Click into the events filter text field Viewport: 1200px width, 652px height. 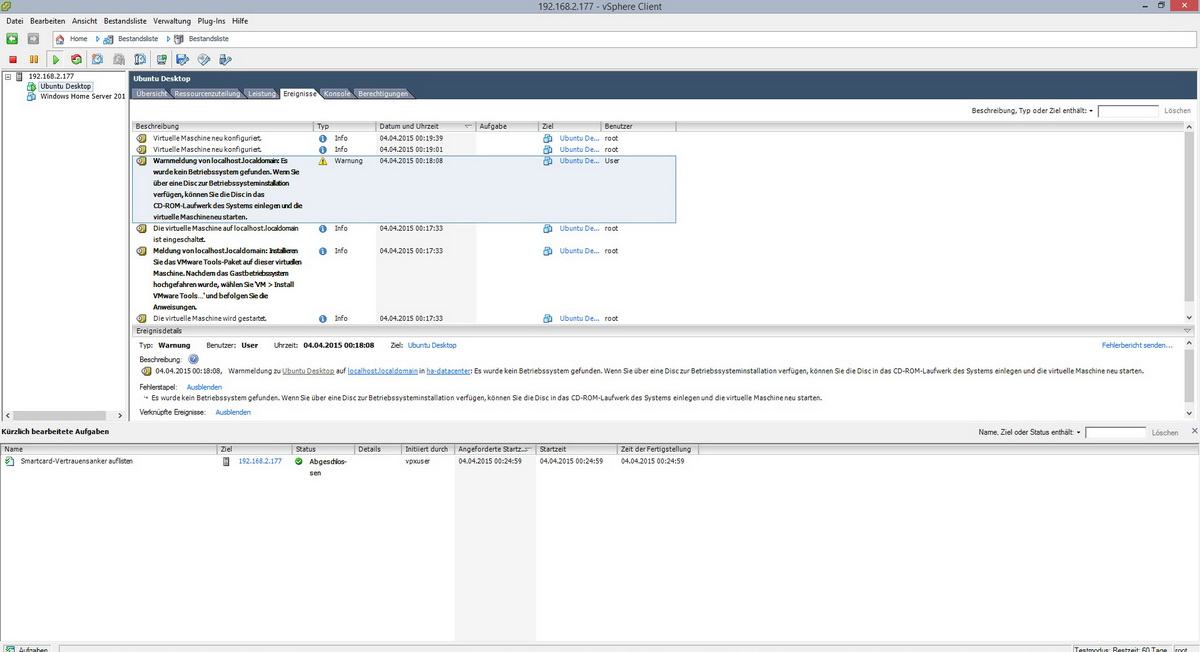coord(1128,111)
